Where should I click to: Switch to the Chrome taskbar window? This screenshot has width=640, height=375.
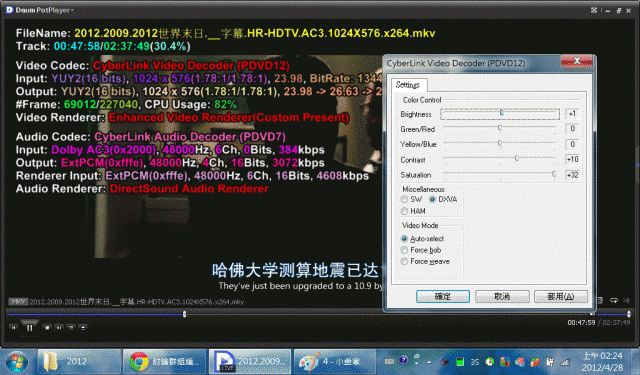(164, 361)
